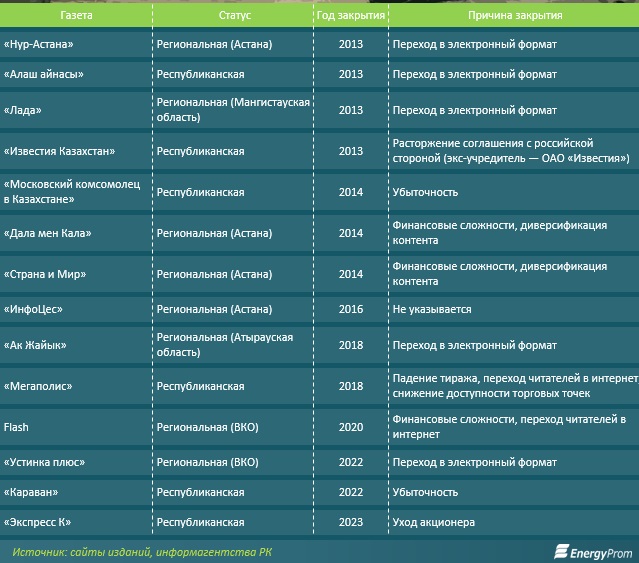This screenshot has width=639, height=563.
Task: Click reason «Финансовые сложности, переход читателей в интернет»
Action: point(509,427)
